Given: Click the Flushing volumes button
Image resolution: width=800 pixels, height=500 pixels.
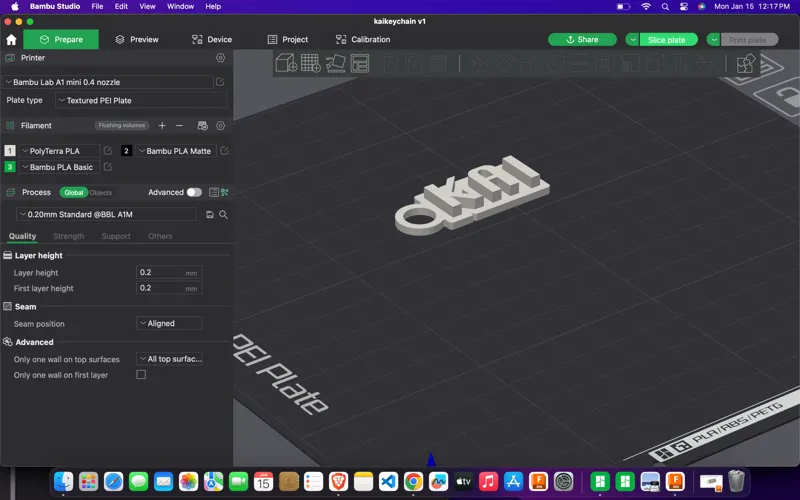Looking at the screenshot, I should click(x=122, y=126).
